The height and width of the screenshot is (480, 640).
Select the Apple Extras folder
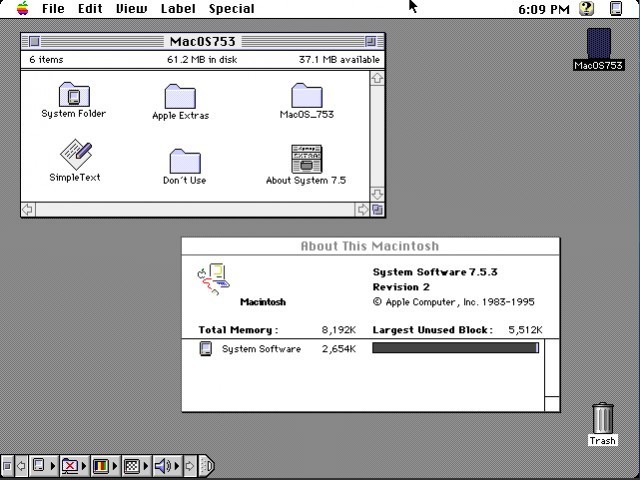tap(180, 96)
